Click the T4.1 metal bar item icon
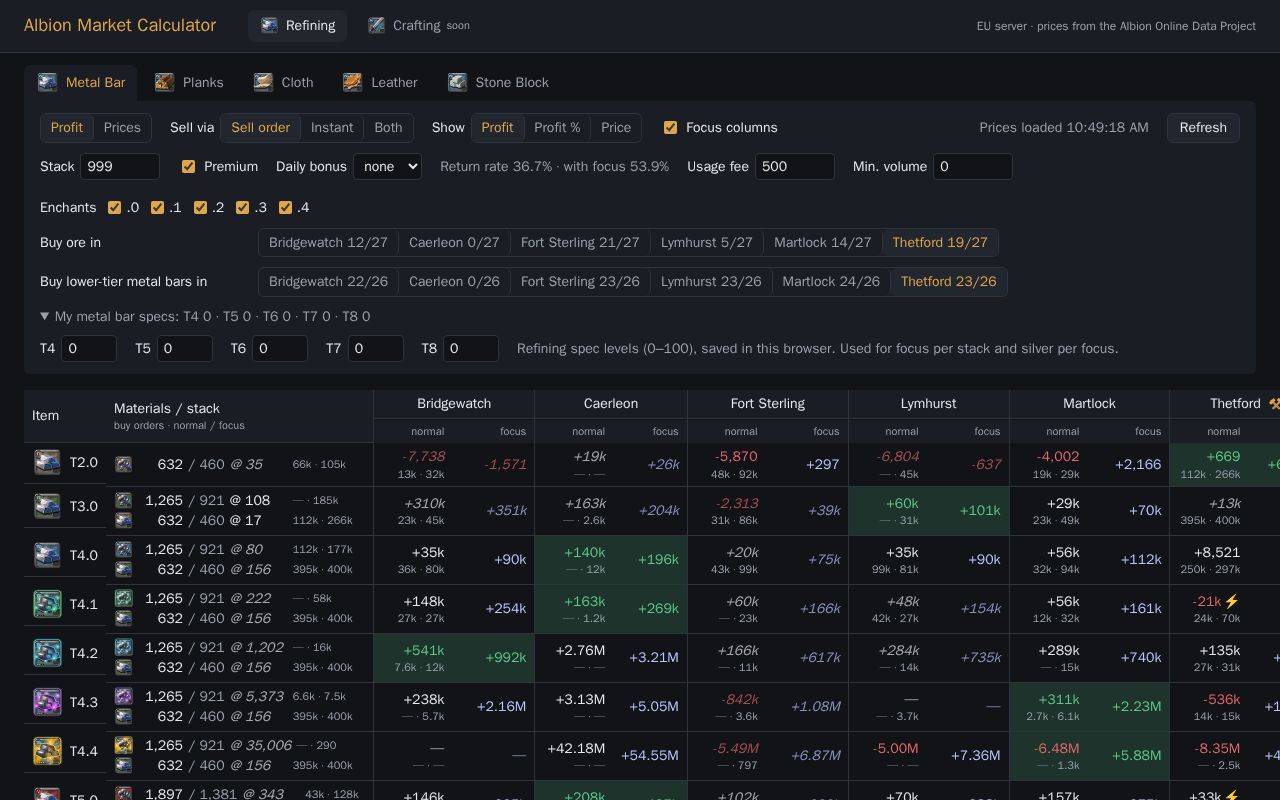 click(47, 604)
